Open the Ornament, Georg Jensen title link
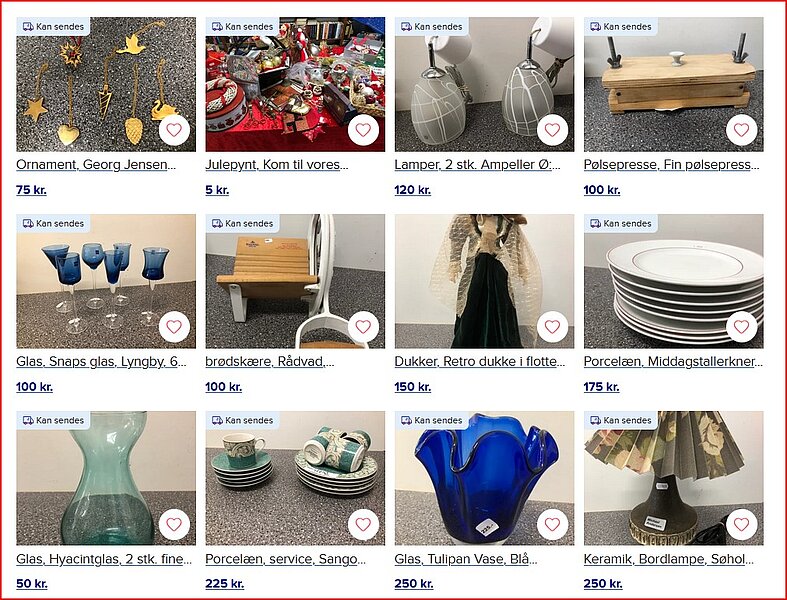 tap(96, 165)
